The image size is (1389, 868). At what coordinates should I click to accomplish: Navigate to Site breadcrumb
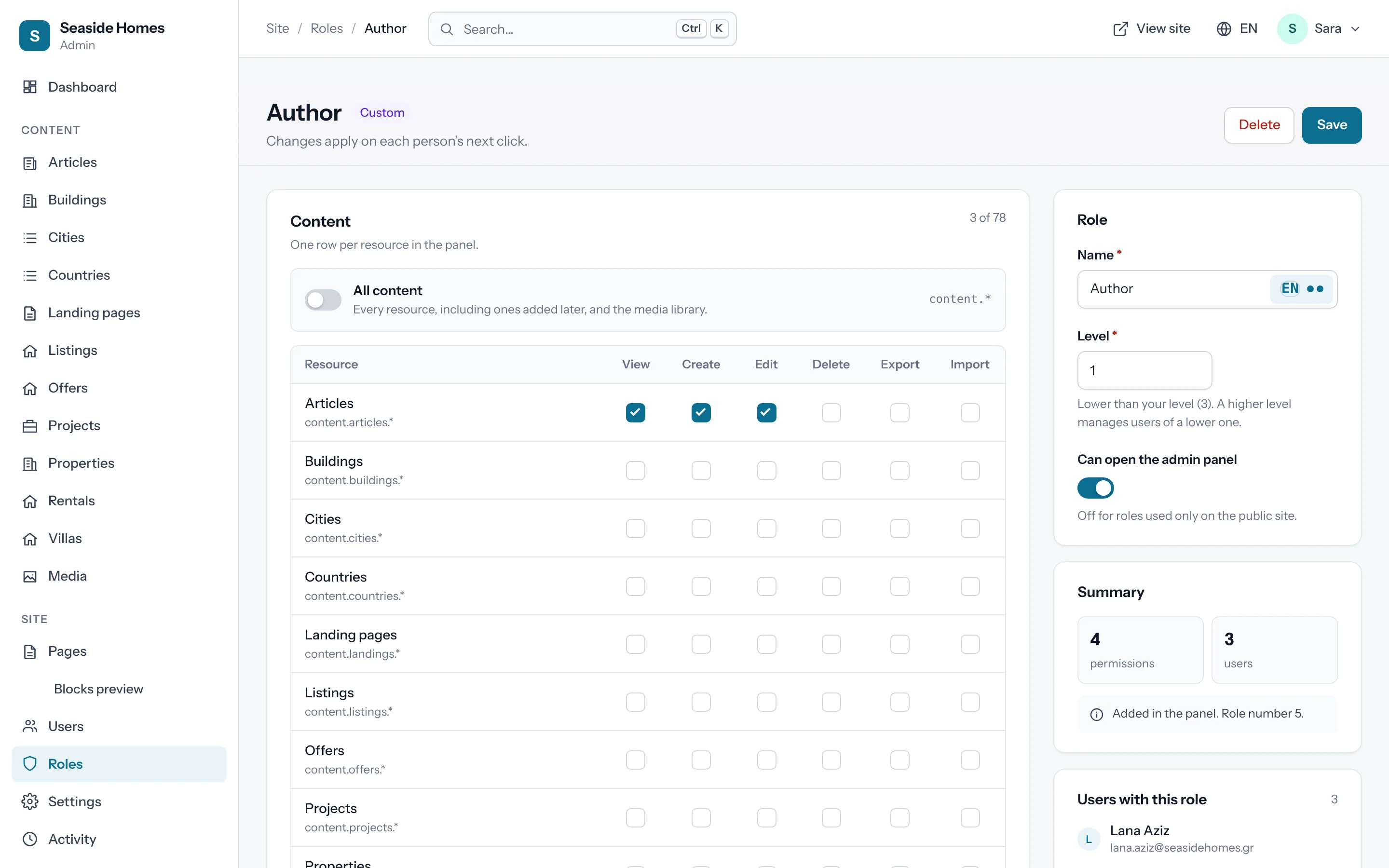point(278,29)
